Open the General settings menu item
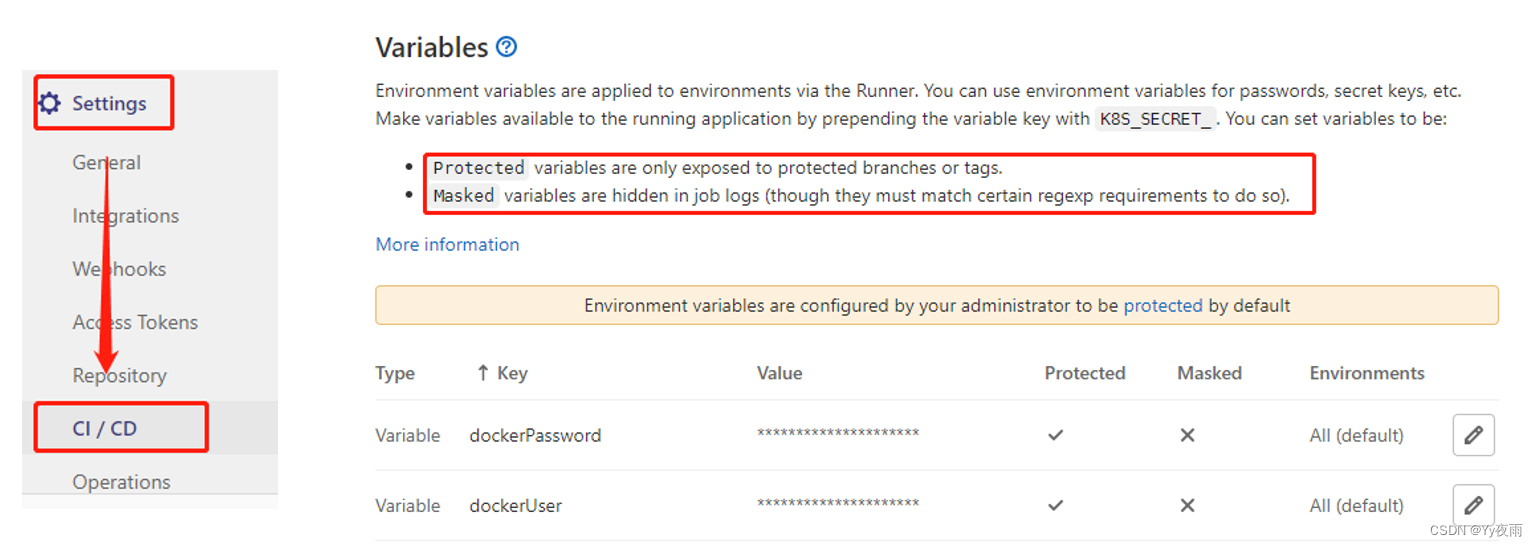Viewport: 1538px width, 547px height. (106, 162)
